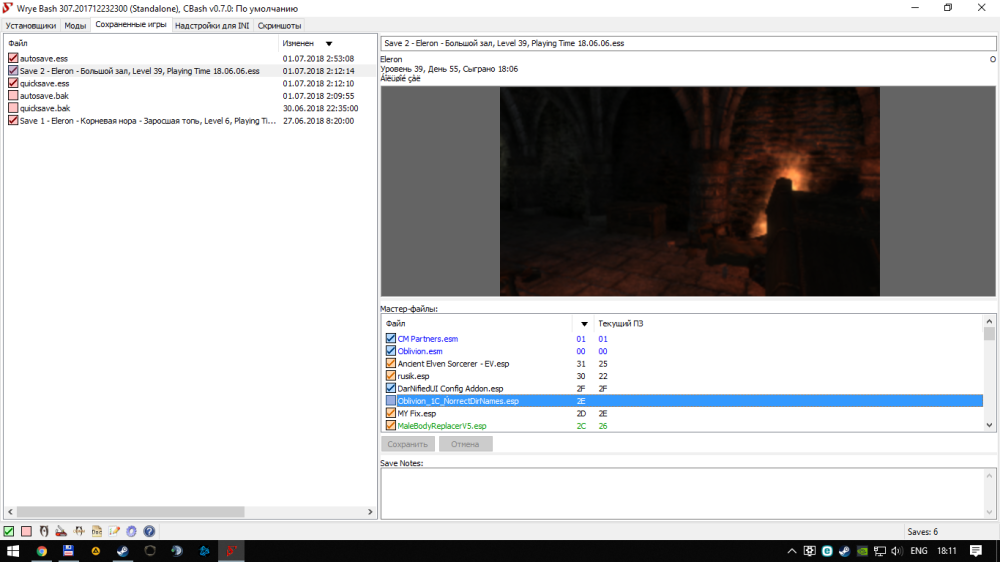Toggle CM Partners.esm master checkbox
Screen dimensions: 1000x562
pos(390,339)
